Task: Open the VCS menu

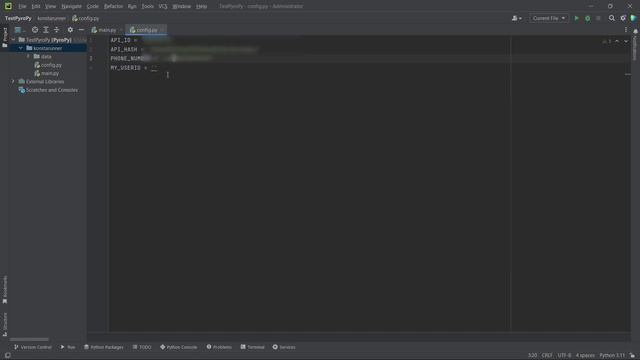Action: click(163, 7)
